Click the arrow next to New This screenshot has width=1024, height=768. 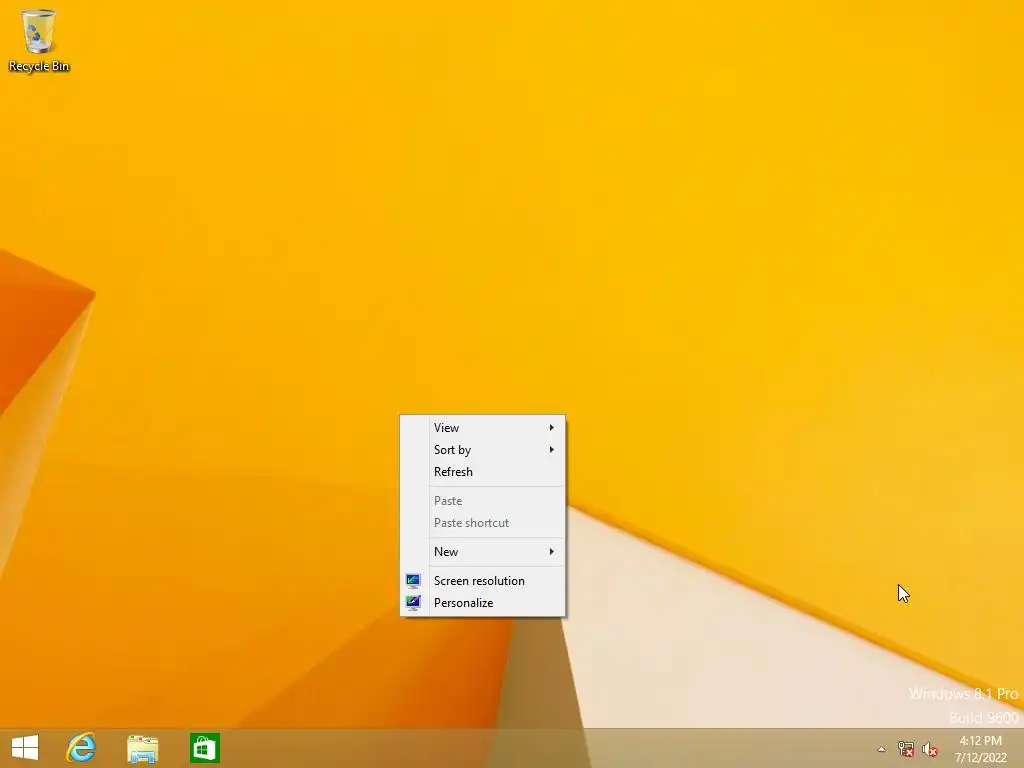coord(552,552)
